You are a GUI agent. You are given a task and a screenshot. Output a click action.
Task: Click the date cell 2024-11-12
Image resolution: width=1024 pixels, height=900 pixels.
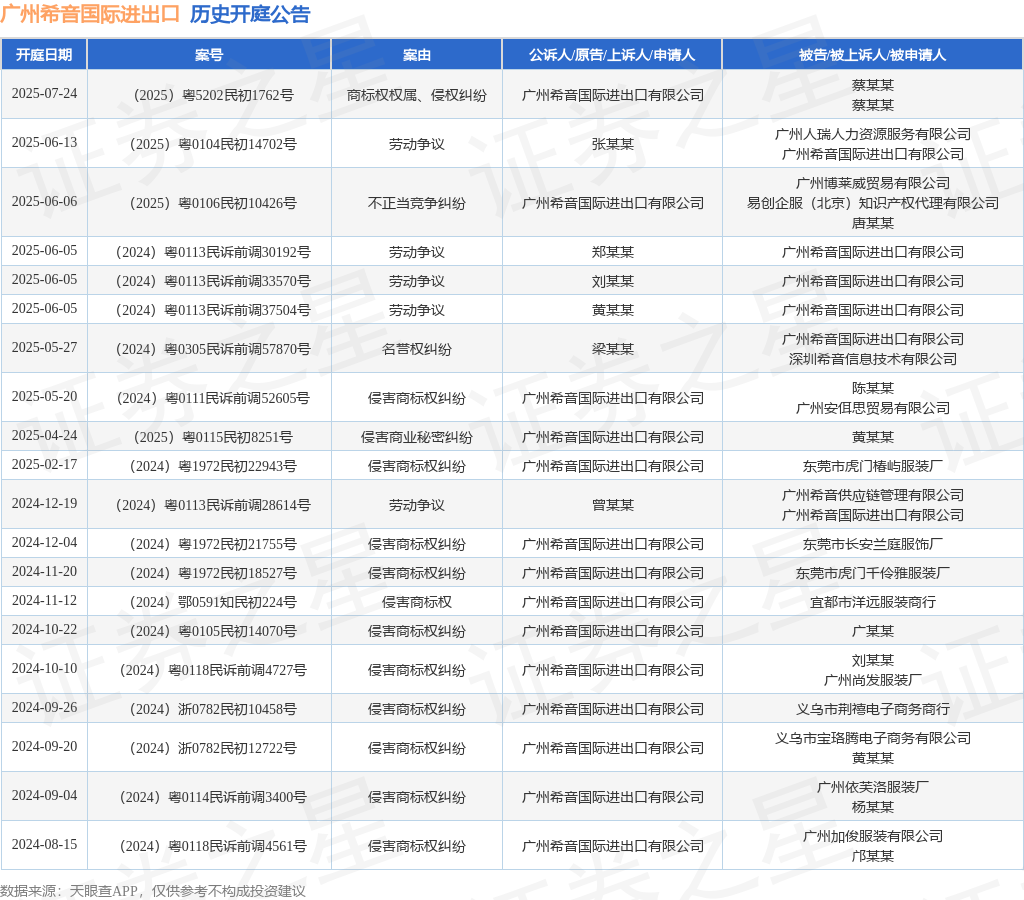point(44,600)
